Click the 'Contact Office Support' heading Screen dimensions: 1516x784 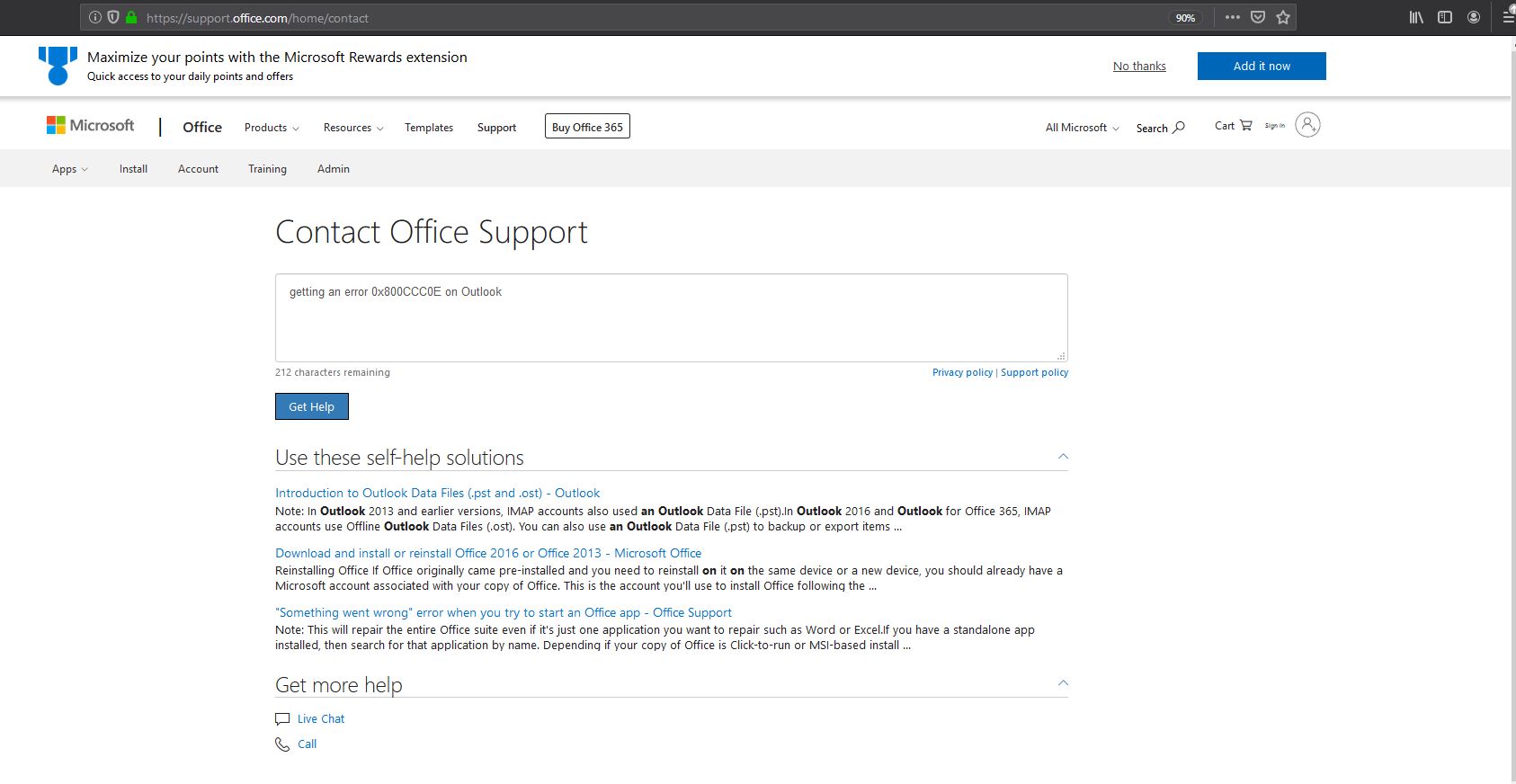point(432,232)
